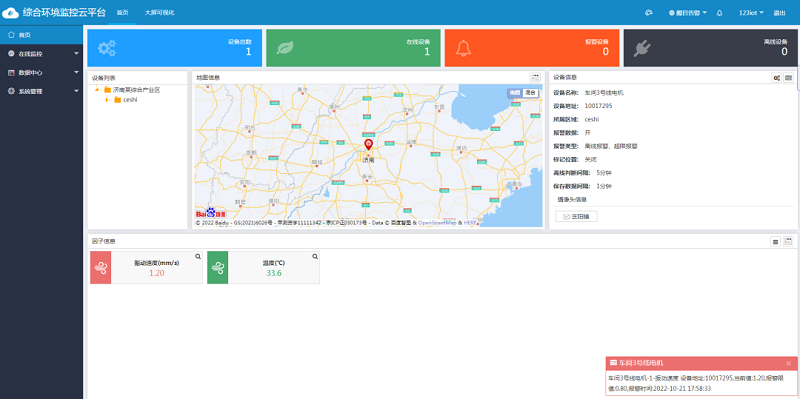
Task: Select the ceshi tree item
Action: coord(130,99)
